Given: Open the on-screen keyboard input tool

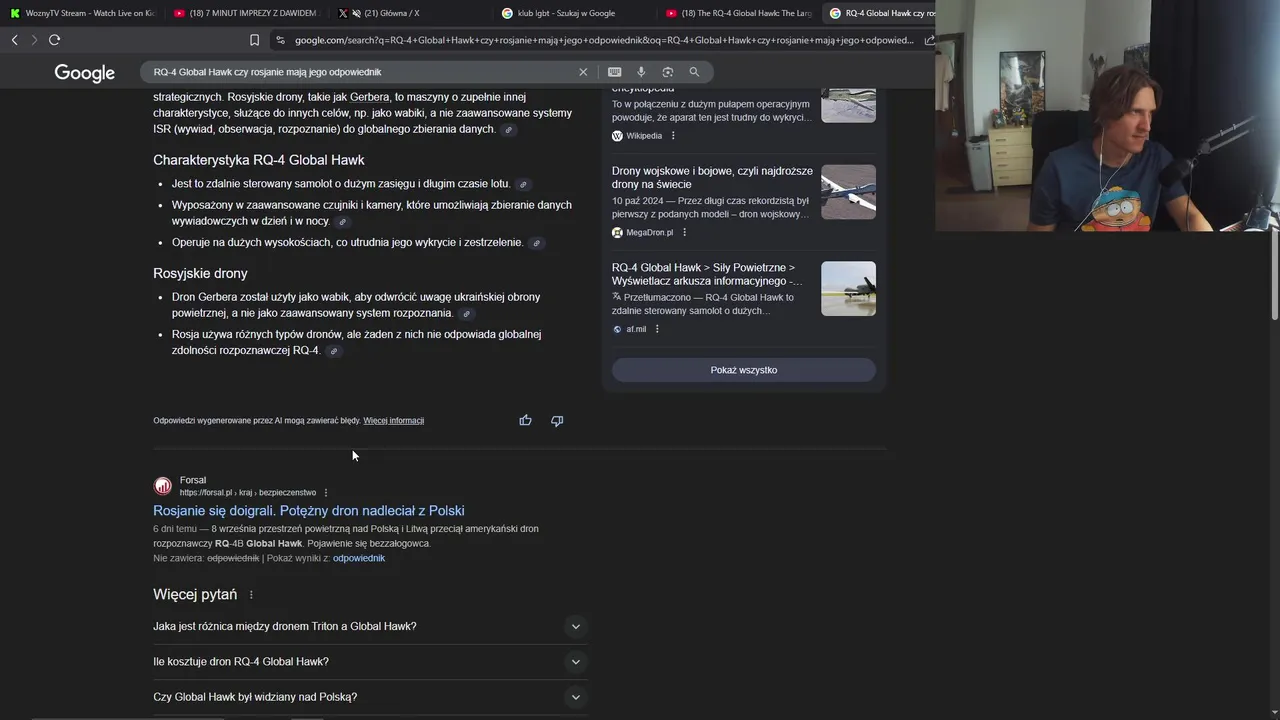Looking at the screenshot, I should point(614,72).
